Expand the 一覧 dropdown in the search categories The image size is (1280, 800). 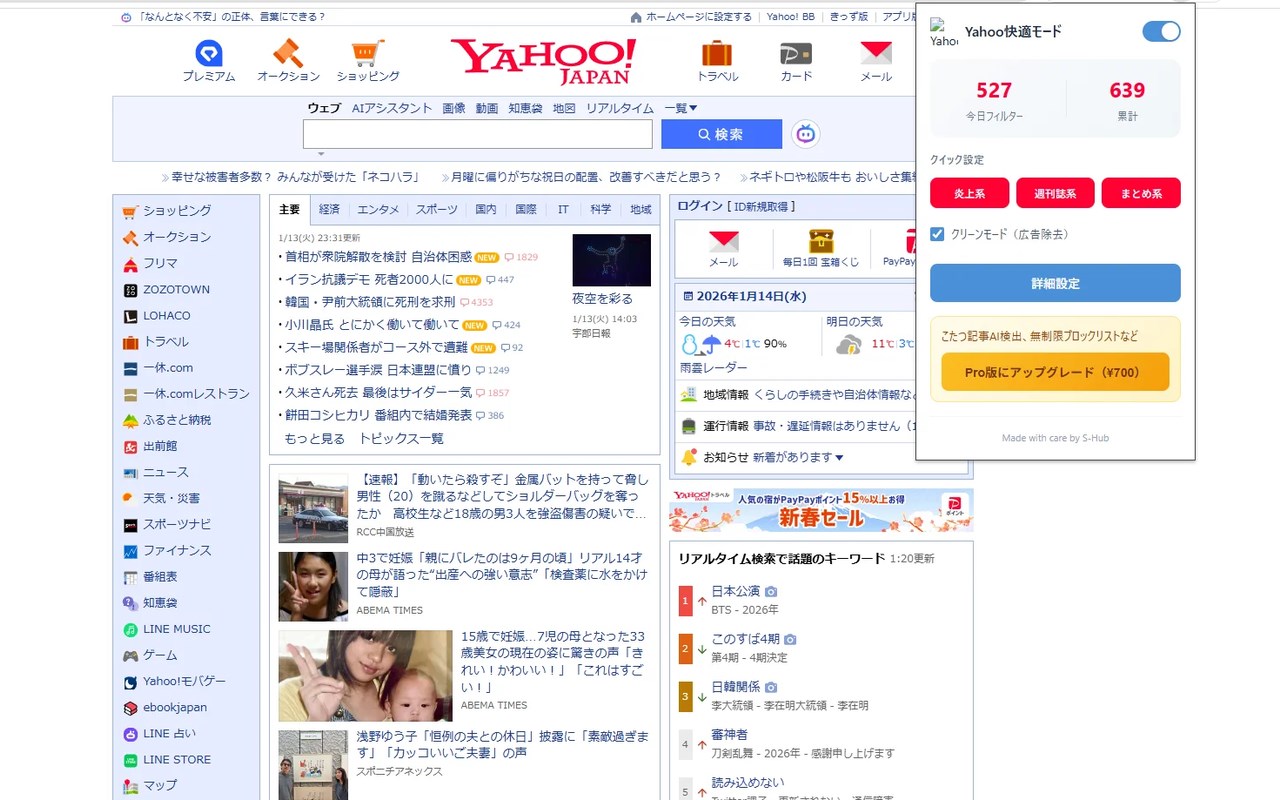click(x=681, y=108)
